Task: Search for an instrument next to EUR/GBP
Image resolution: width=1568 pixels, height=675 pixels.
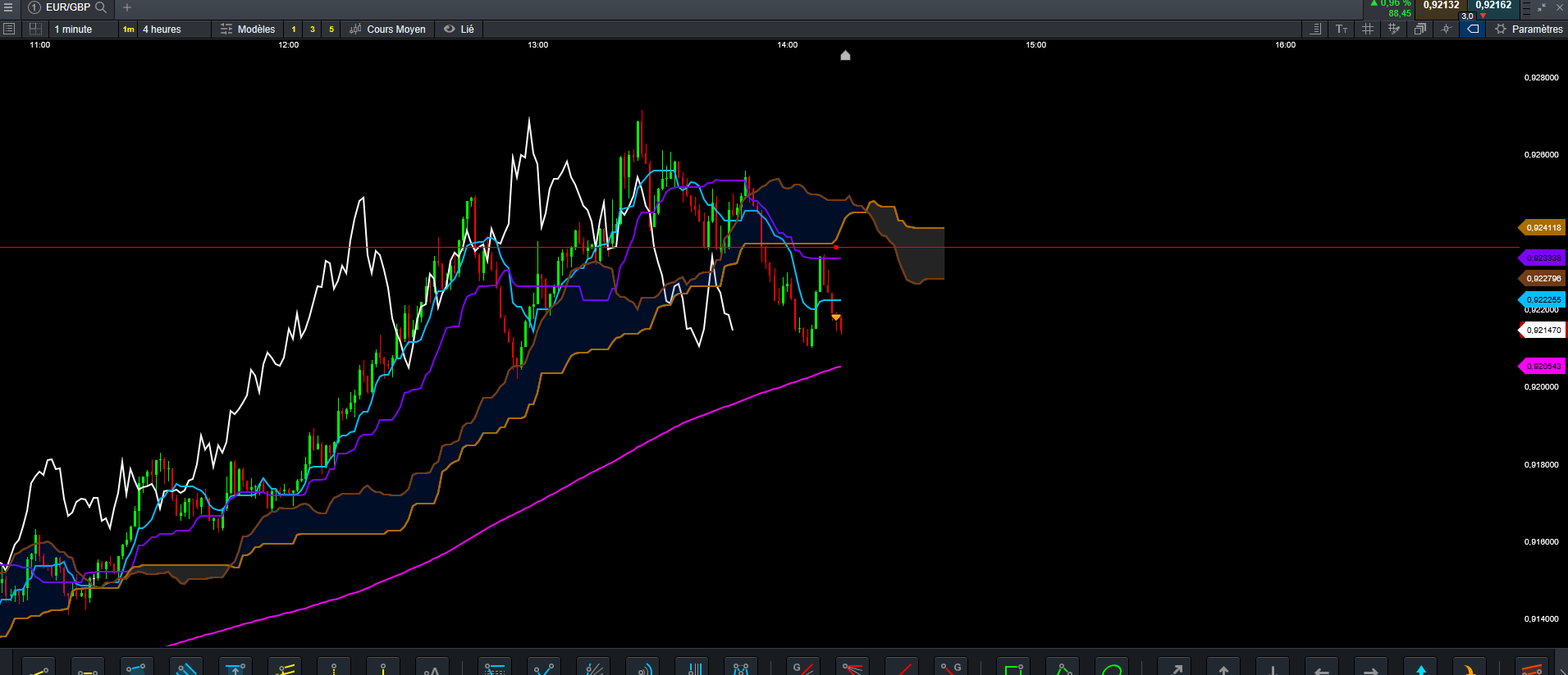Action: tap(101, 7)
